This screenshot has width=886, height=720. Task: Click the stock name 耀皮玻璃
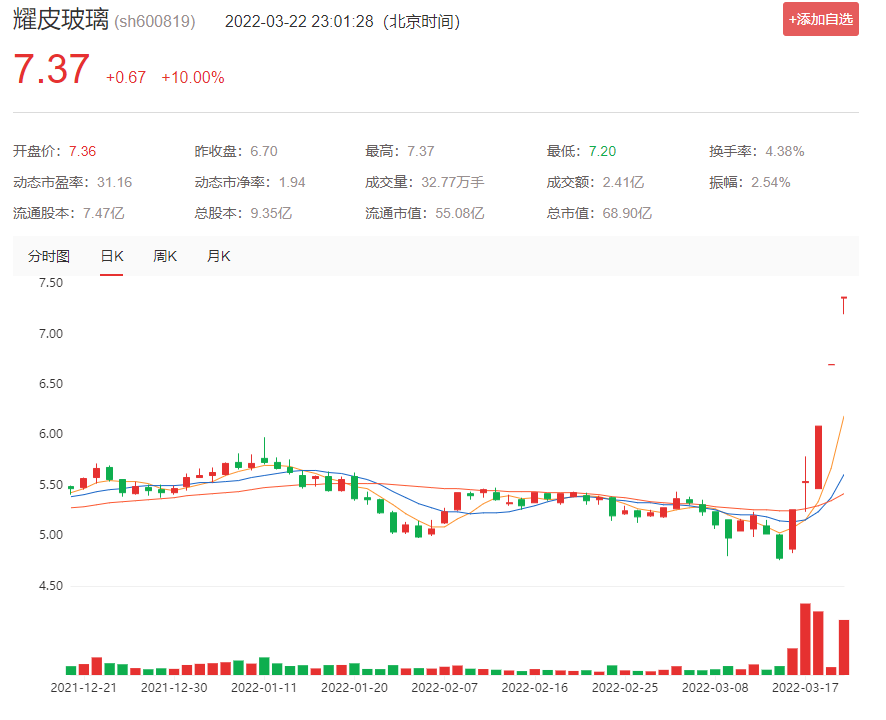coord(59,21)
